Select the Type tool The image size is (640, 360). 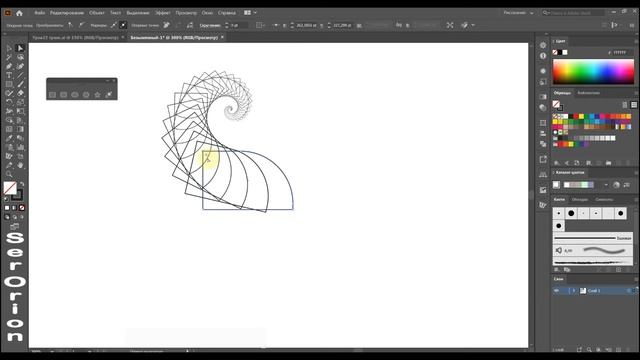(9, 75)
